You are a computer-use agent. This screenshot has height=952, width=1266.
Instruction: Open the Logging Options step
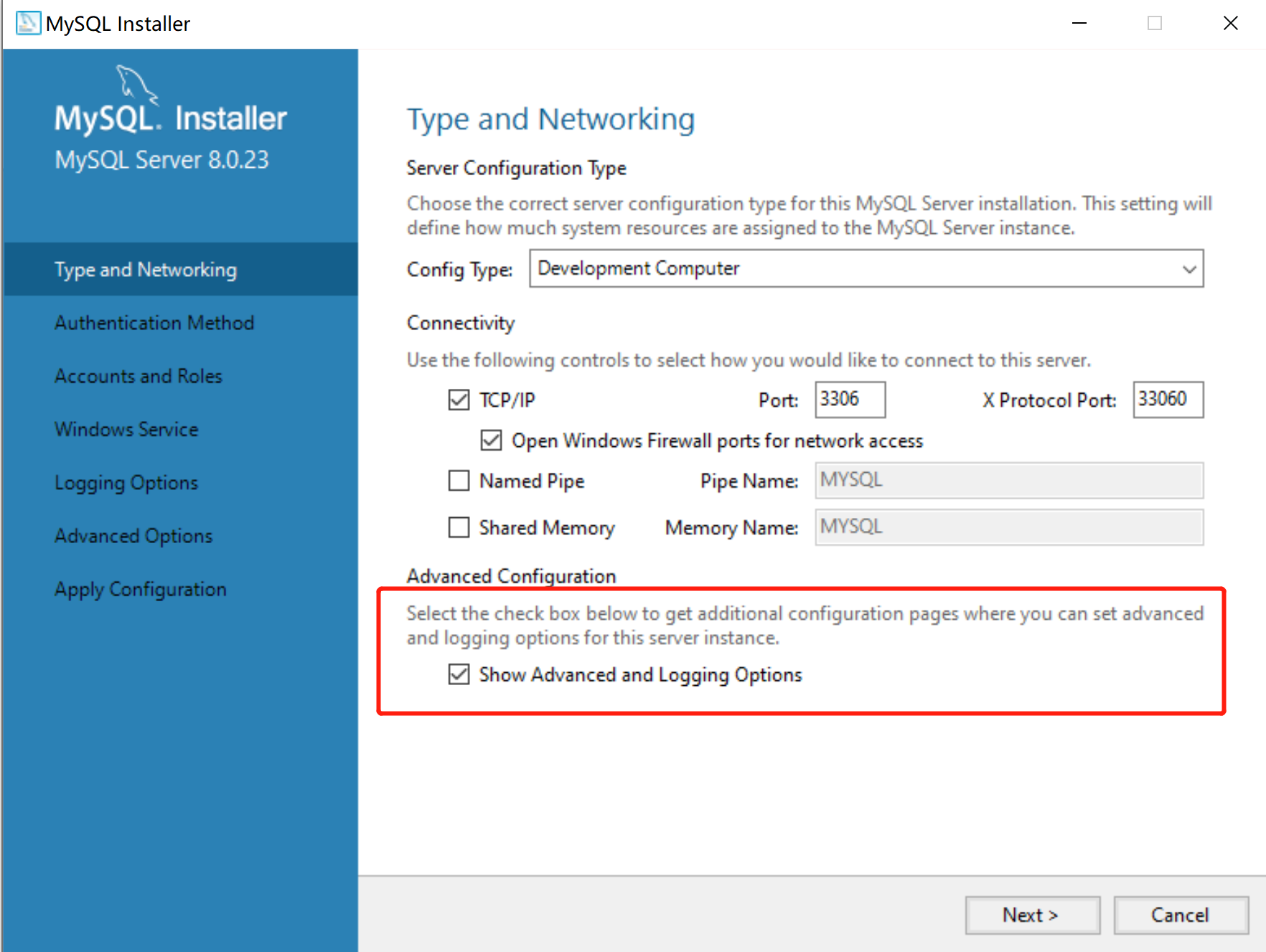126,482
